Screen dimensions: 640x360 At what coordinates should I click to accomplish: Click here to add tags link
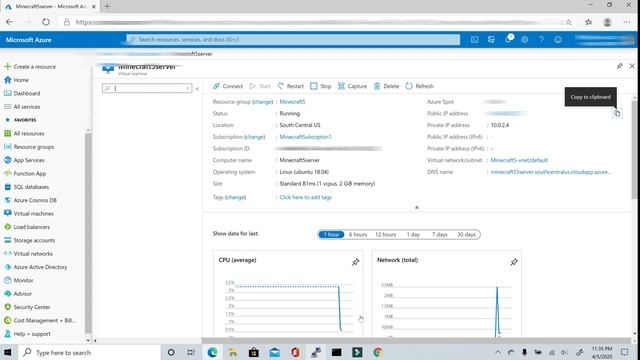(305, 197)
